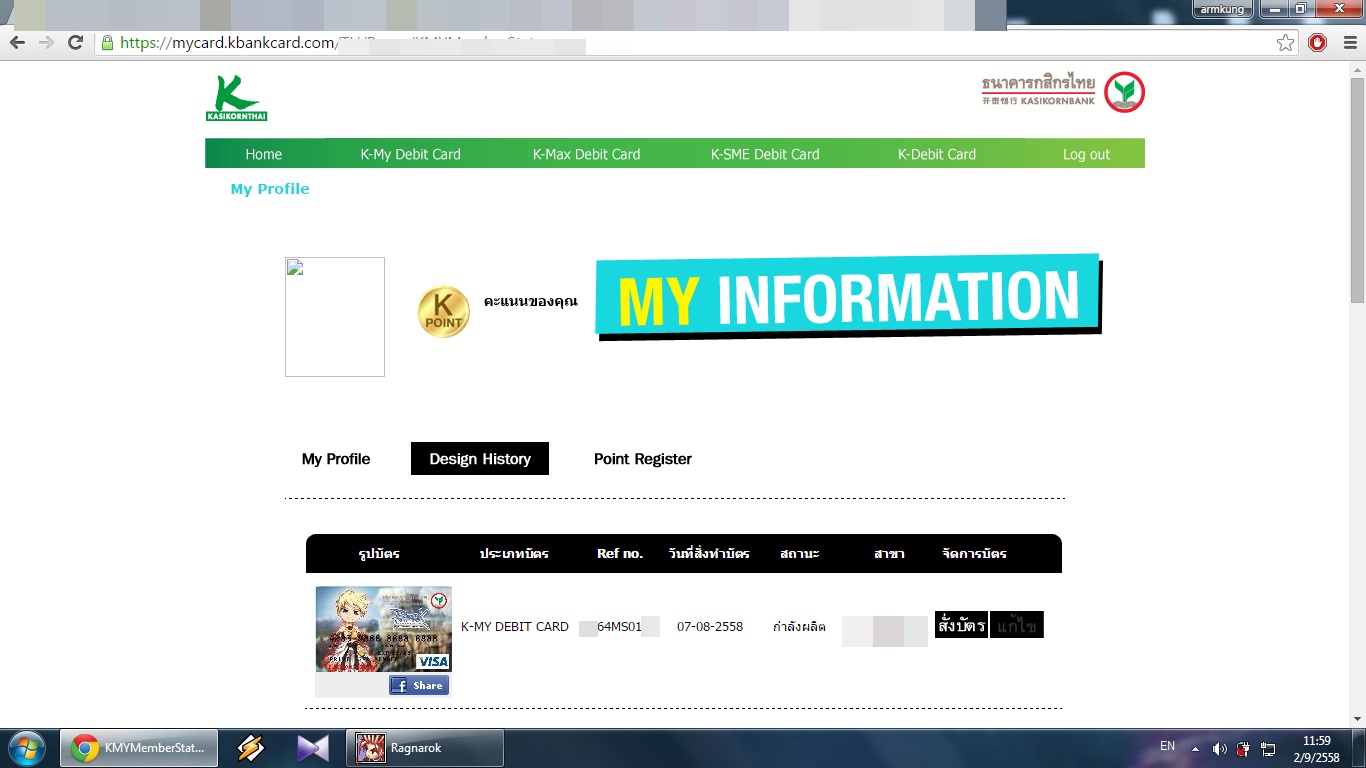Click the แก้ไข edit button

1017,625
